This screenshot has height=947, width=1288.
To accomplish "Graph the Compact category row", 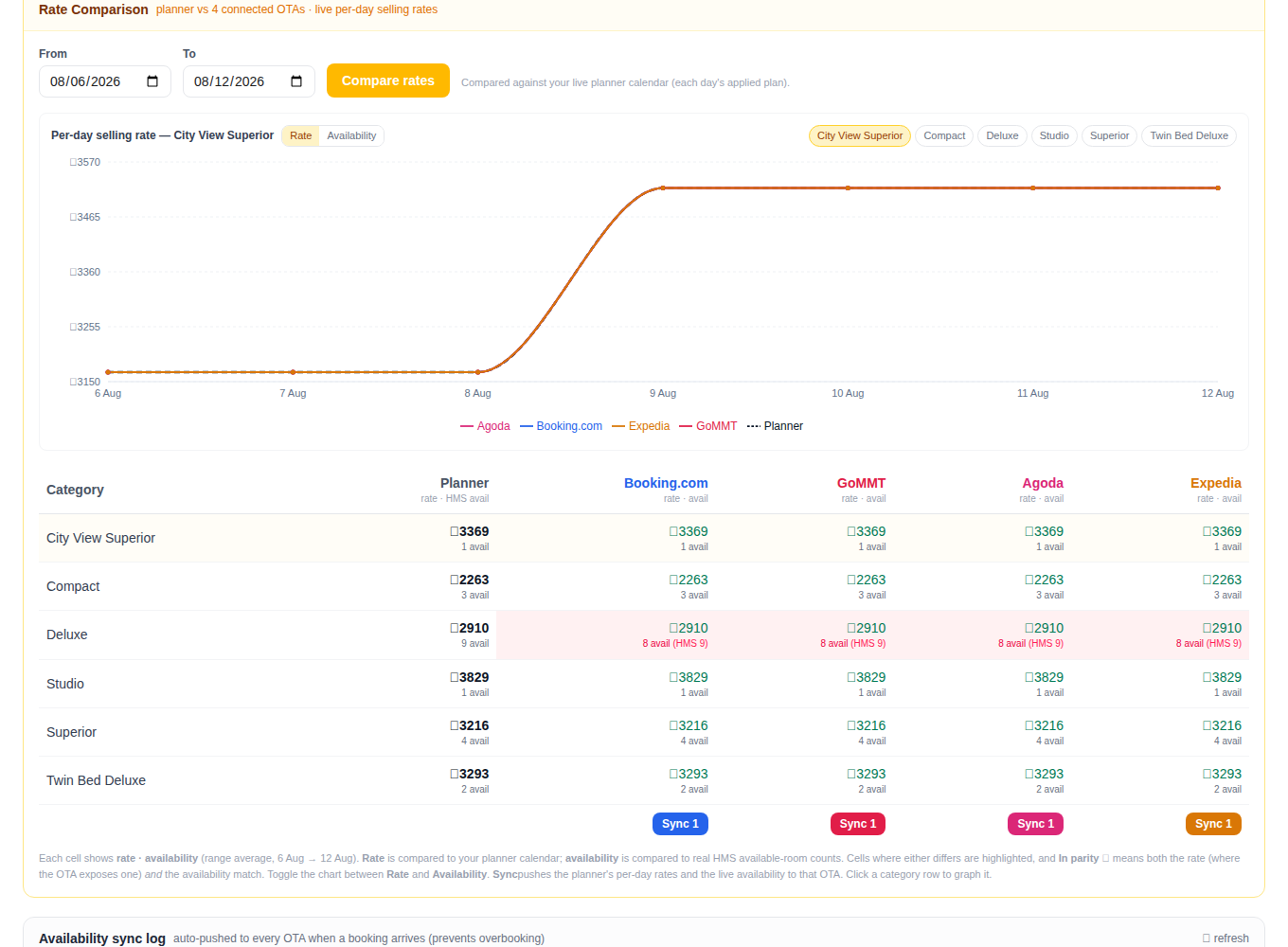I will coord(644,586).
